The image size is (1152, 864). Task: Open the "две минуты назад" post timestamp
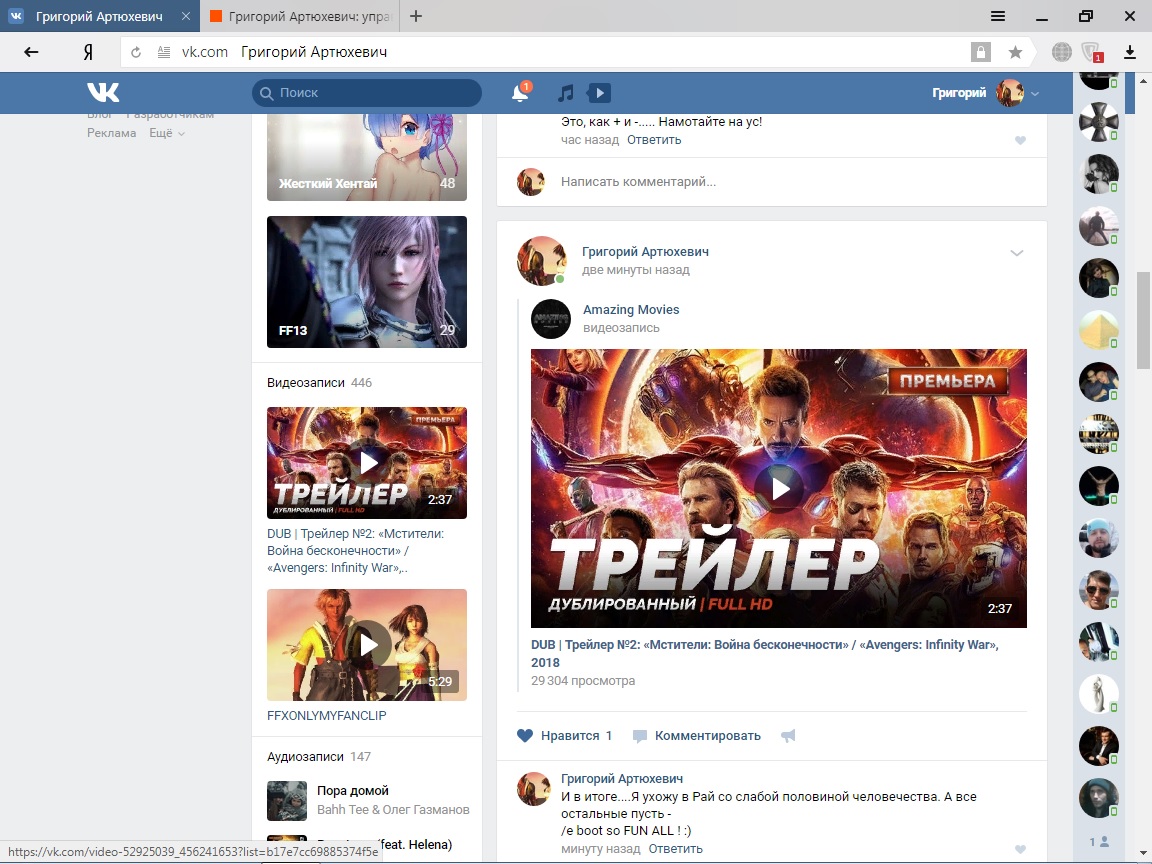[x=636, y=270]
